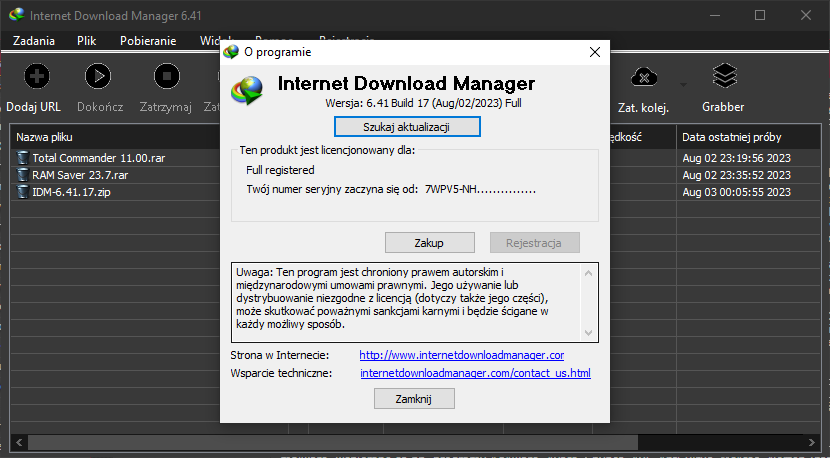
Task: Click date Aug 03 00:05:55 2023
Action: pos(736,192)
